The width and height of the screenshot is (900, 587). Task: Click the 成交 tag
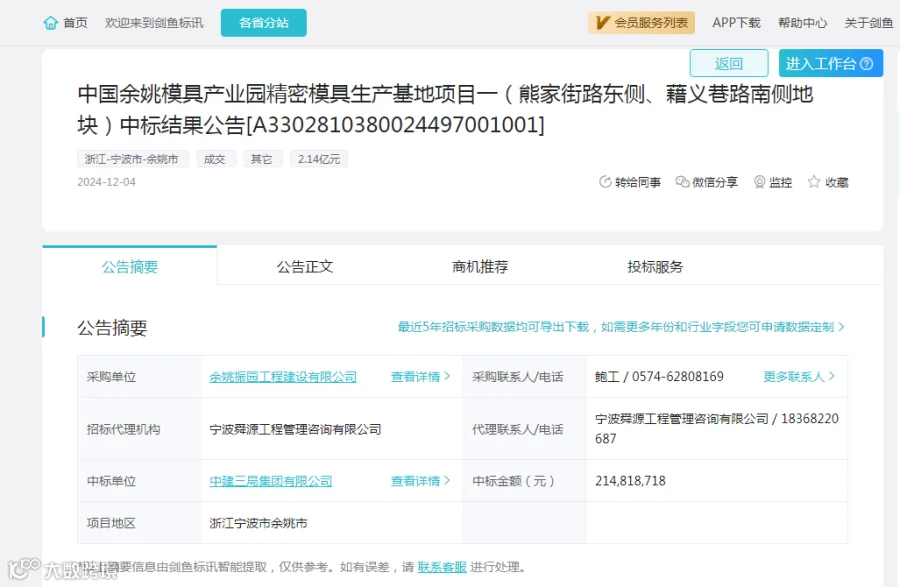click(x=215, y=159)
